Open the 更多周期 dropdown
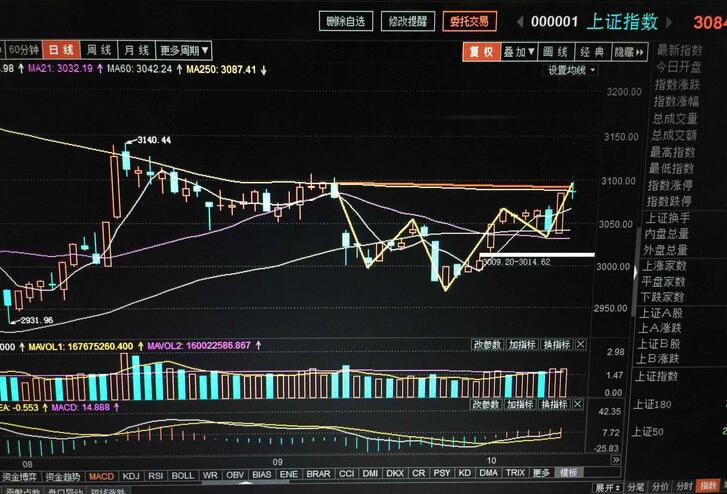Viewport: 727px width, 494px height. click(184, 51)
